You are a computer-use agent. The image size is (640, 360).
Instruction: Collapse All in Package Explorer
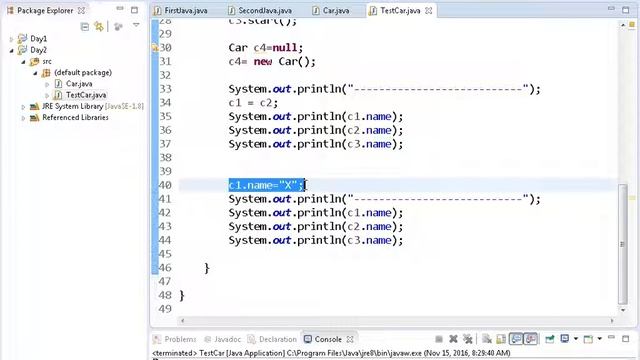(x=85, y=27)
